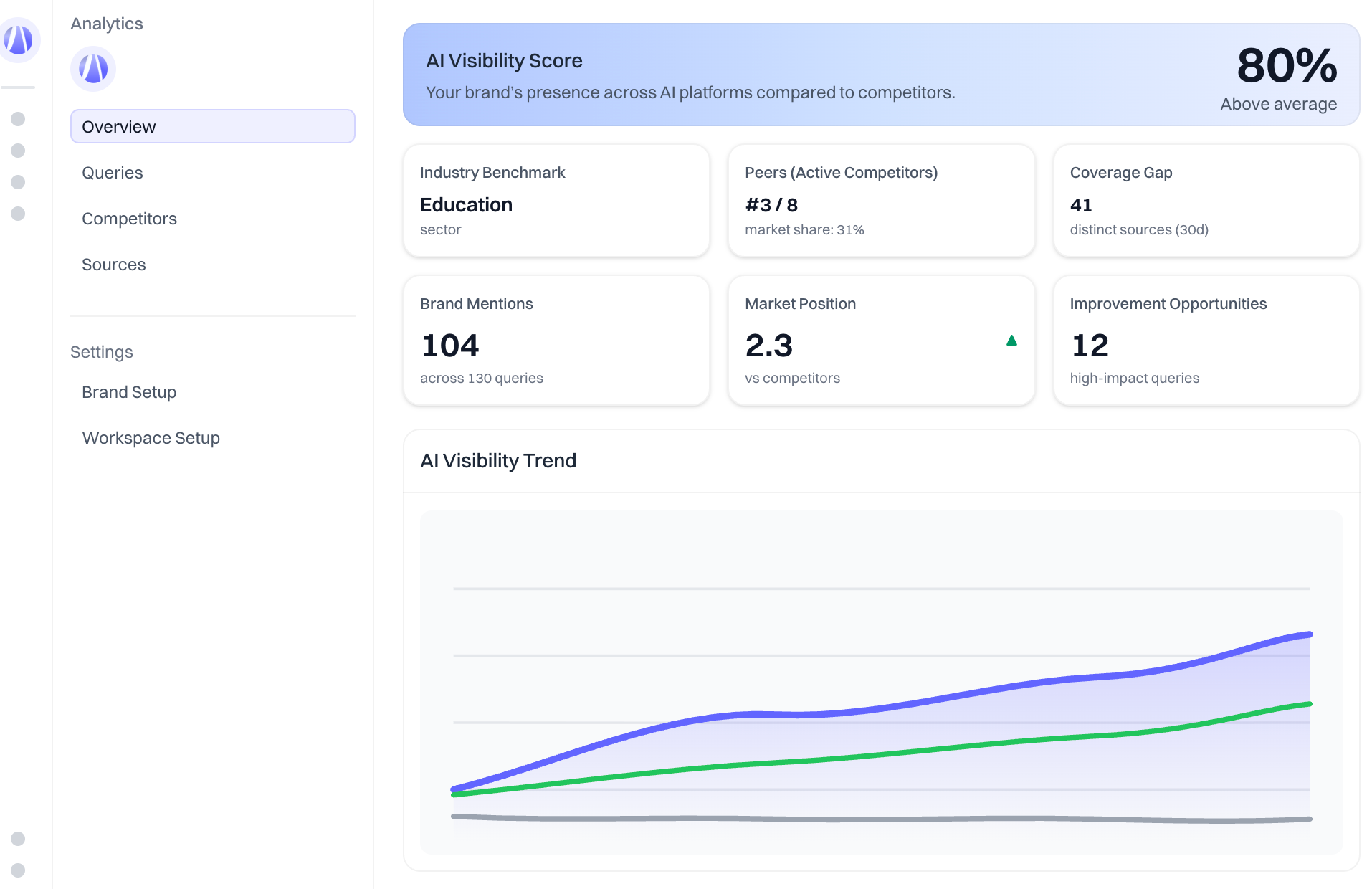Click the topmost gray dot in left rail
1372x889 pixels.
click(19, 119)
